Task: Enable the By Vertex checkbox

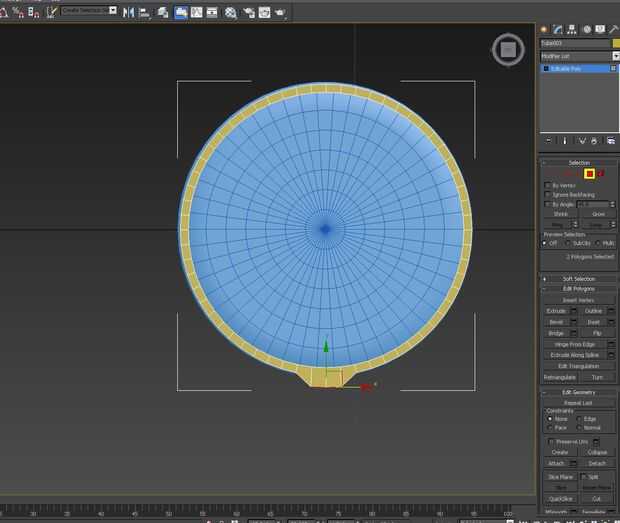Action: (x=548, y=185)
